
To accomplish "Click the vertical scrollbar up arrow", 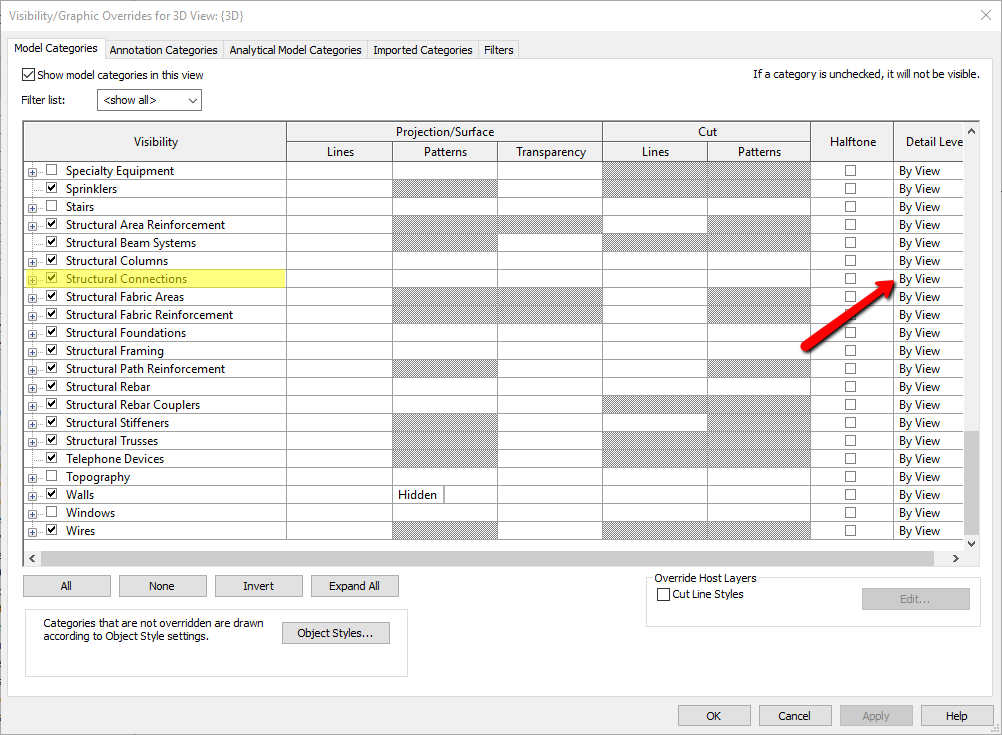I will (971, 131).
